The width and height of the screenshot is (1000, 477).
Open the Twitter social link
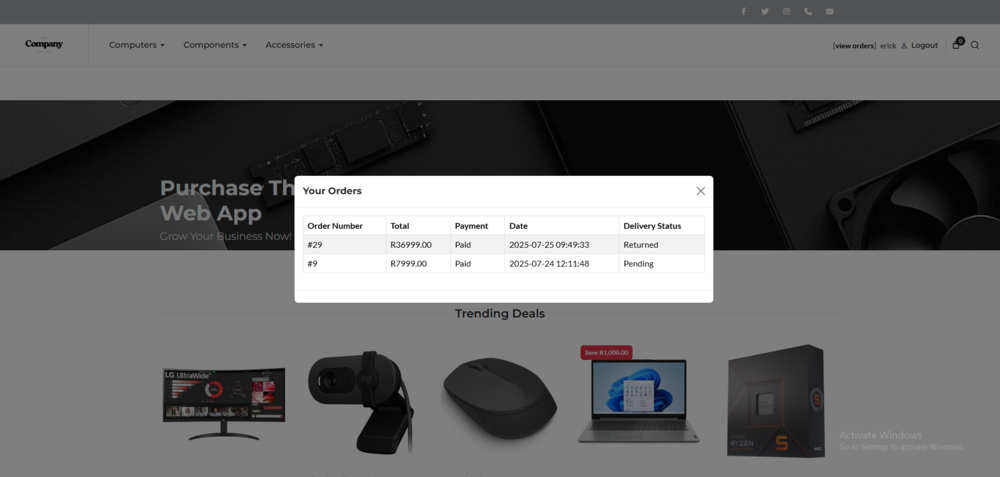click(x=765, y=12)
